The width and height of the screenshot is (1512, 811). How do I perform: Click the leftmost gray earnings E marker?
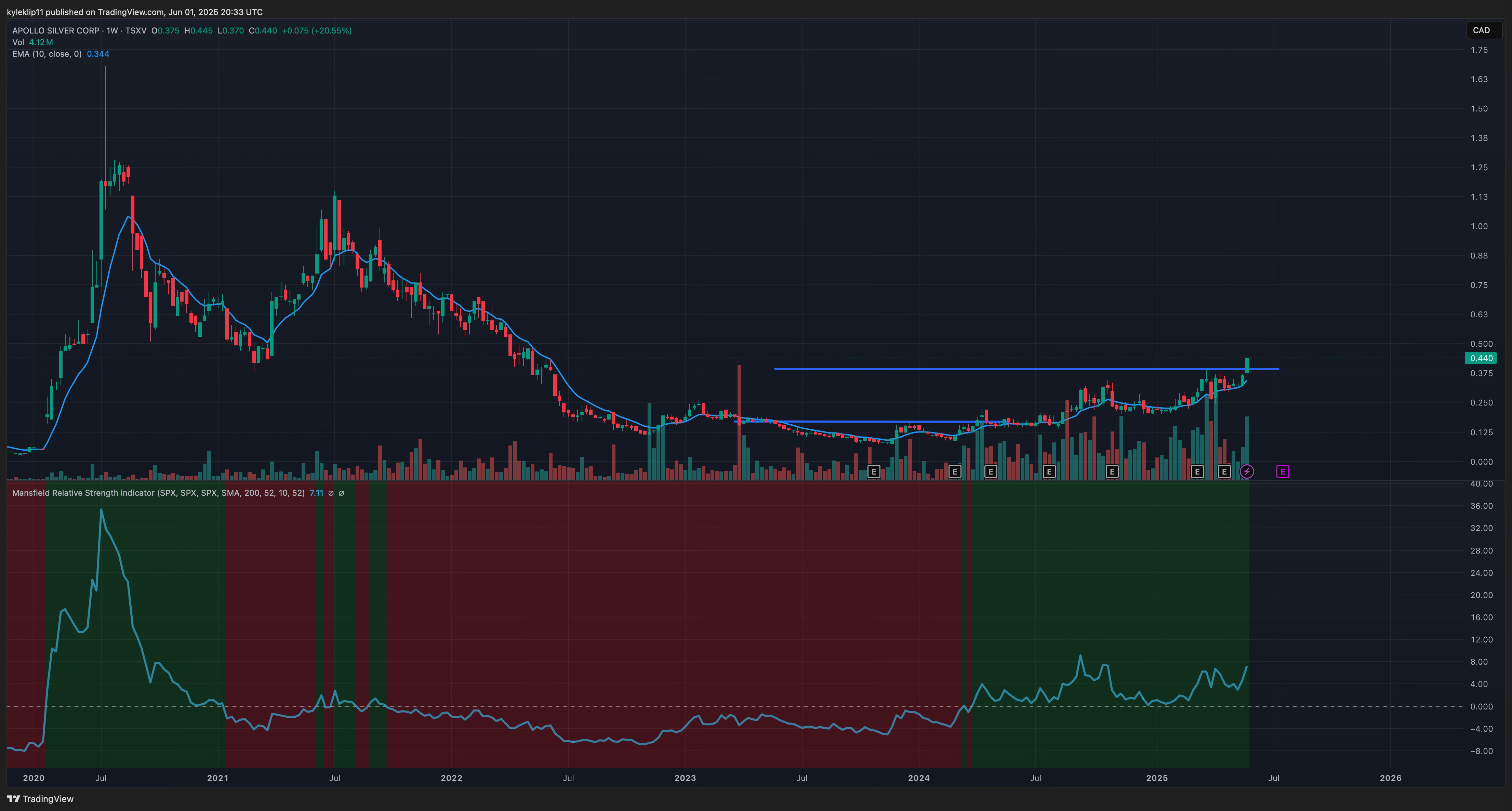873,471
